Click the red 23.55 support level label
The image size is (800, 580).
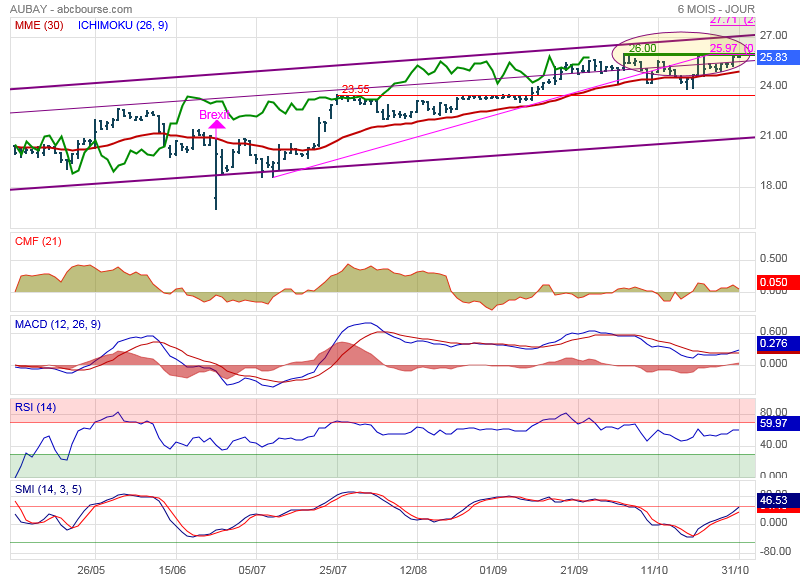(x=356, y=89)
